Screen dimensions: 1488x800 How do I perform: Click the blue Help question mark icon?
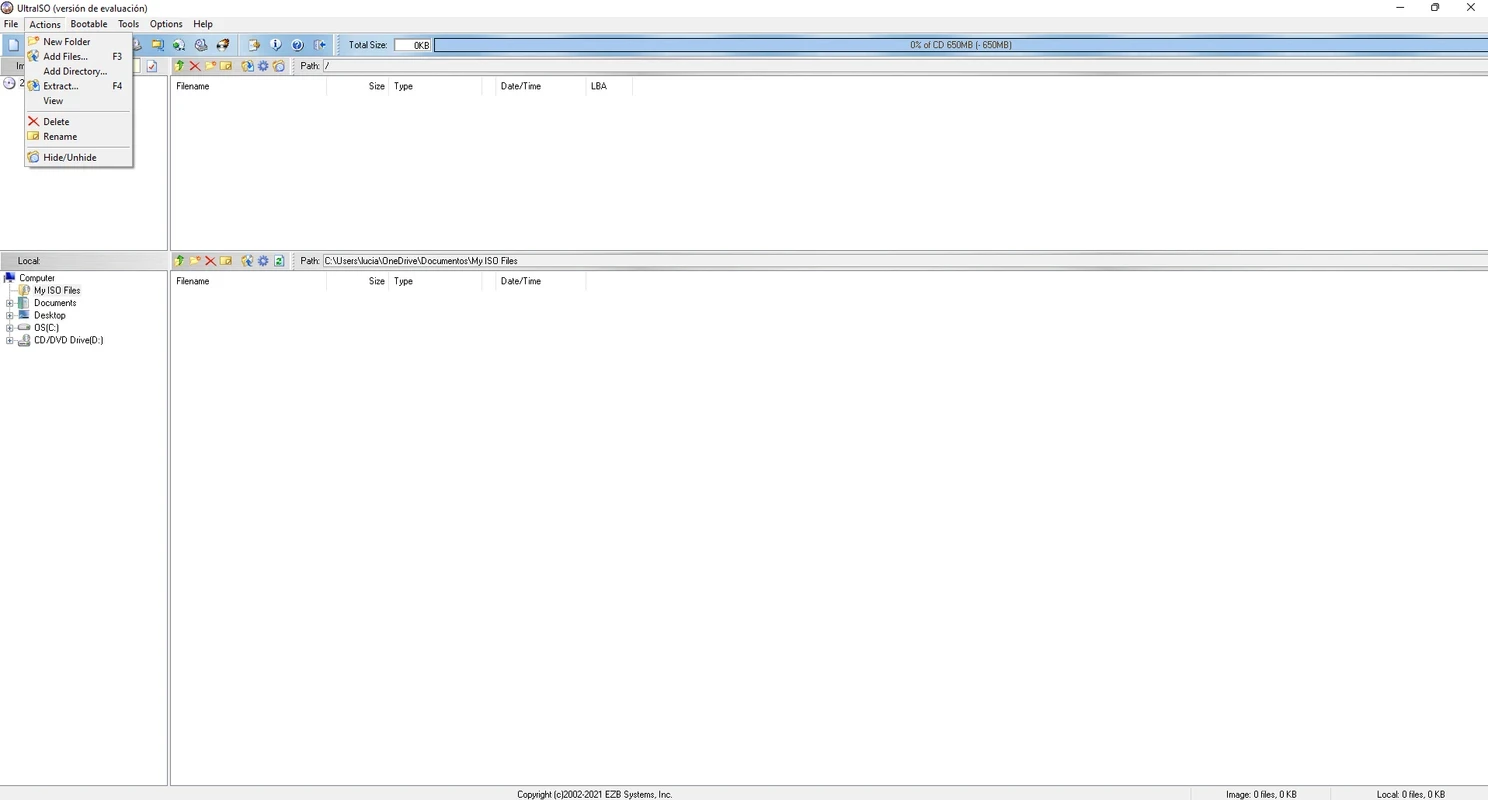point(297,45)
